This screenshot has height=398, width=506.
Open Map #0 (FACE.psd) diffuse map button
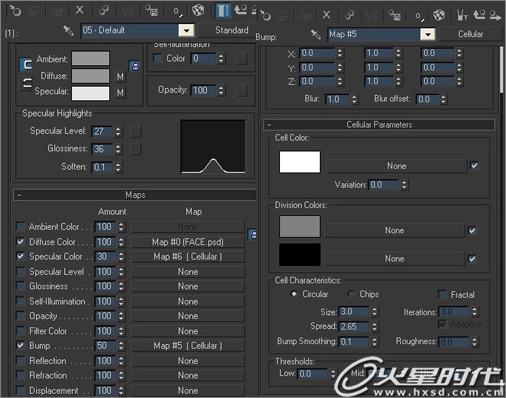click(188, 242)
